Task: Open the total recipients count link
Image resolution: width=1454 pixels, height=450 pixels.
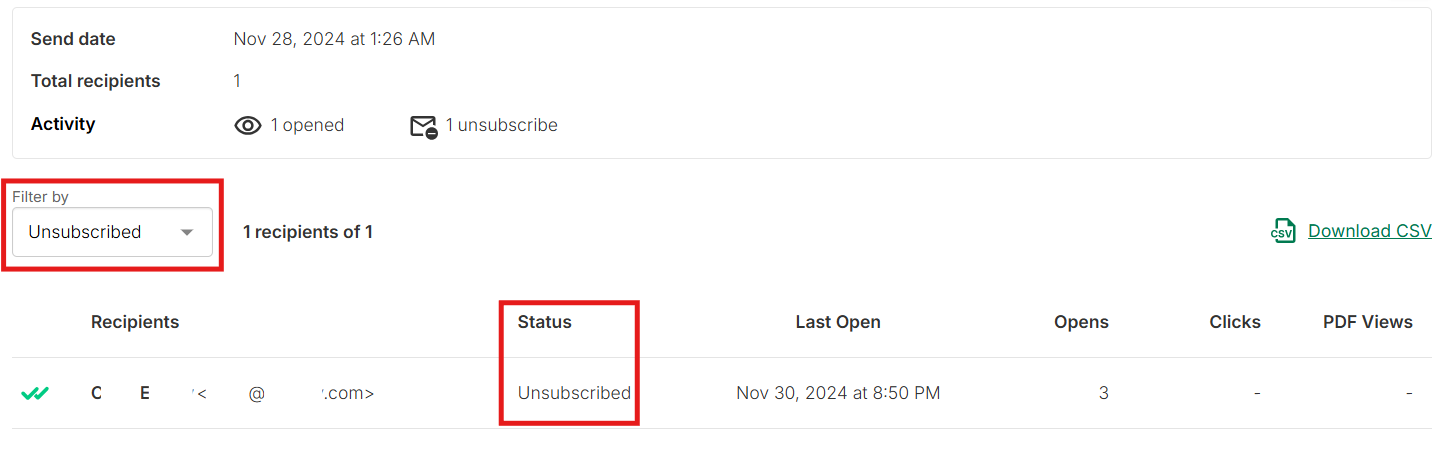Action: (237, 81)
